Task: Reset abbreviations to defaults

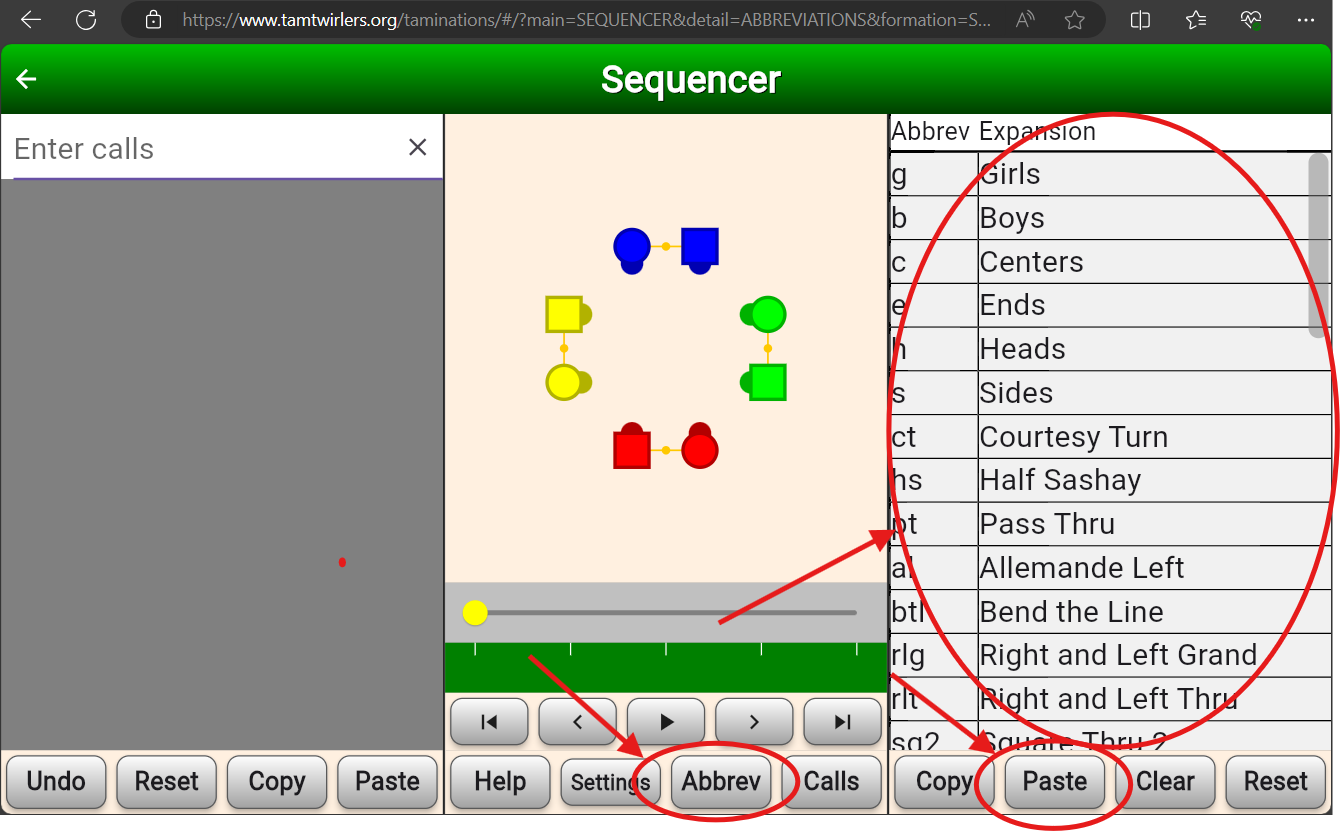Action: pos(1276,781)
